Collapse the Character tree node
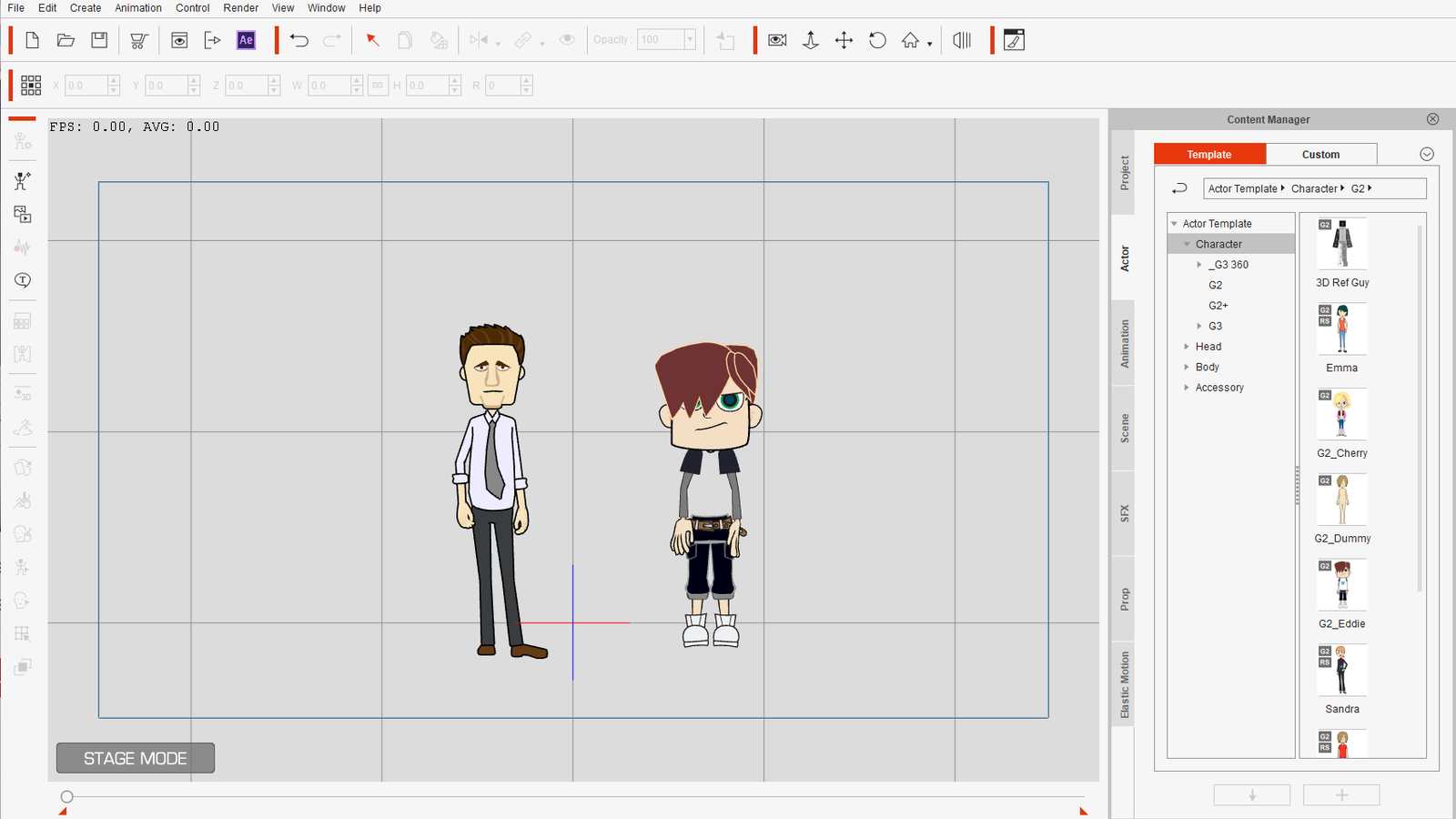The height and width of the screenshot is (819, 1456). [1187, 244]
